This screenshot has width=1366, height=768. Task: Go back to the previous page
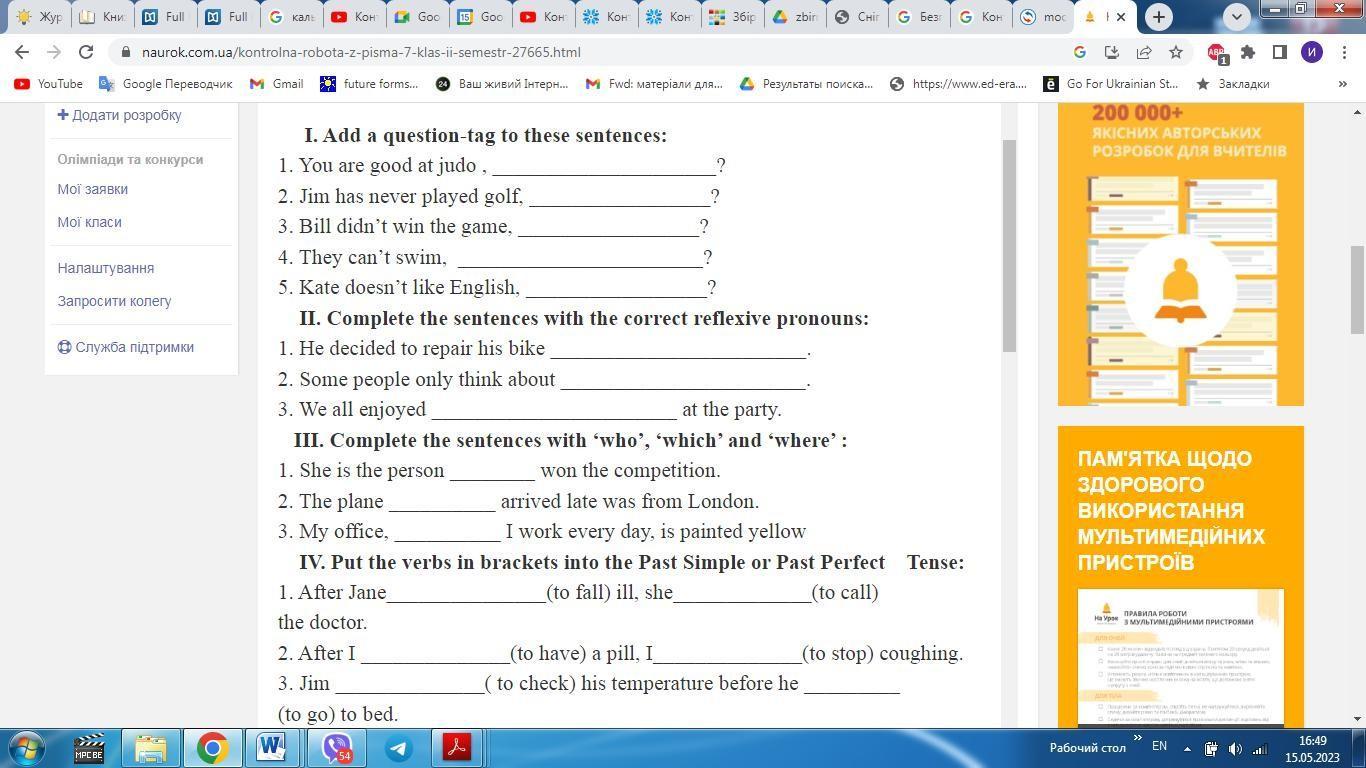pyautogui.click(x=22, y=52)
